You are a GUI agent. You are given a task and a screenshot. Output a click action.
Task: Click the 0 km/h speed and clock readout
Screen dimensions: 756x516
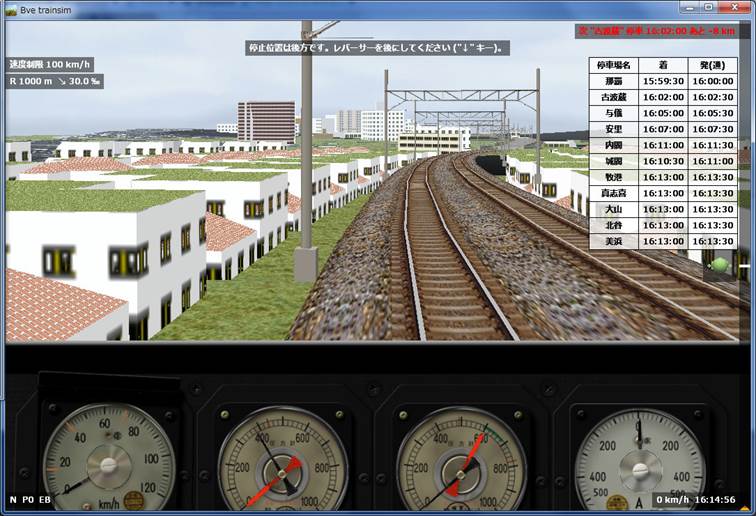(x=698, y=499)
